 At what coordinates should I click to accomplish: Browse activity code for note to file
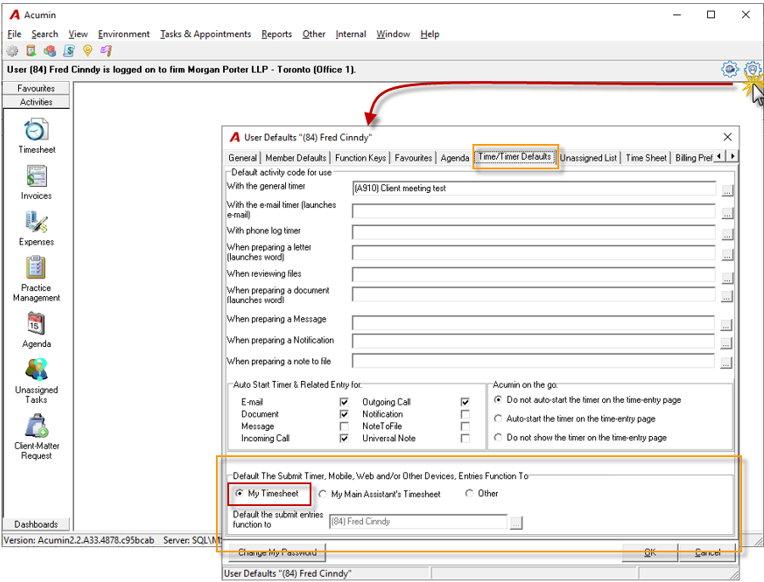click(726, 363)
